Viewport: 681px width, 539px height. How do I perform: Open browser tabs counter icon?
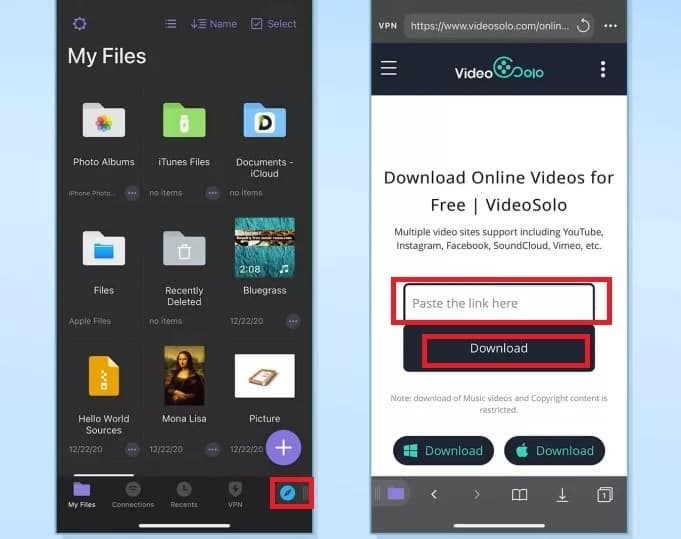point(605,494)
